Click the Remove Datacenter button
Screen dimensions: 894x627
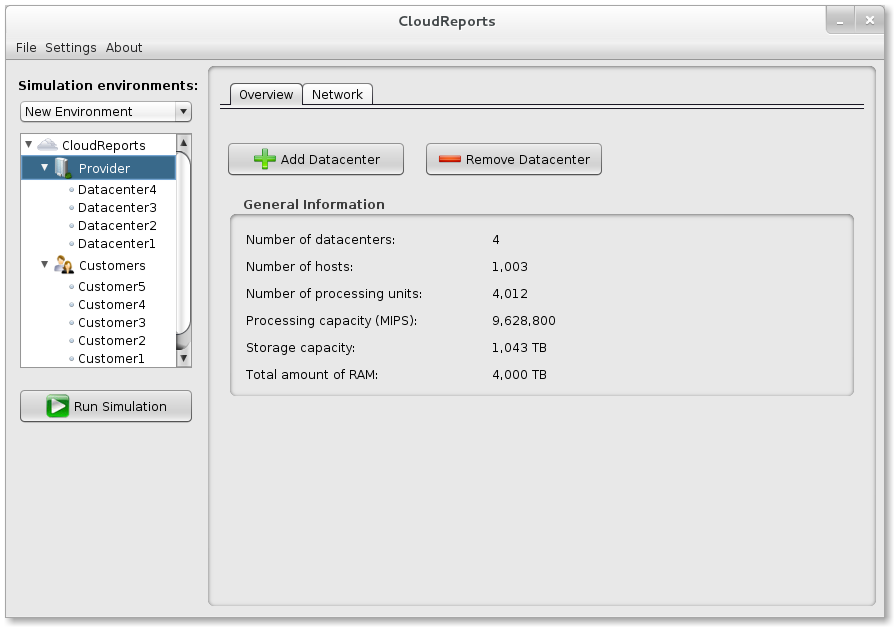[513, 158]
